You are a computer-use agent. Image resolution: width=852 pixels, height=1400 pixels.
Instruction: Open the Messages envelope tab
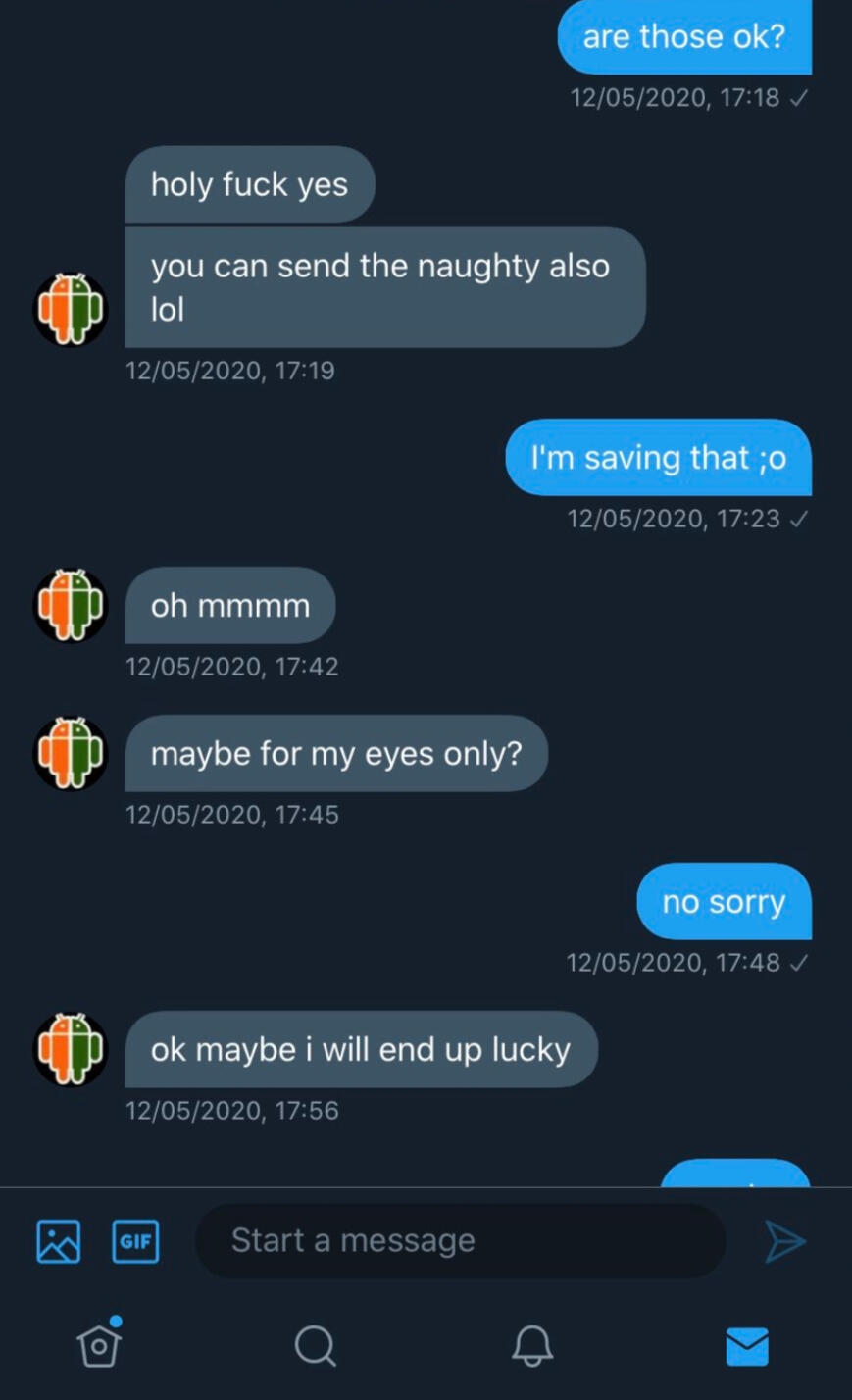pos(747,1346)
